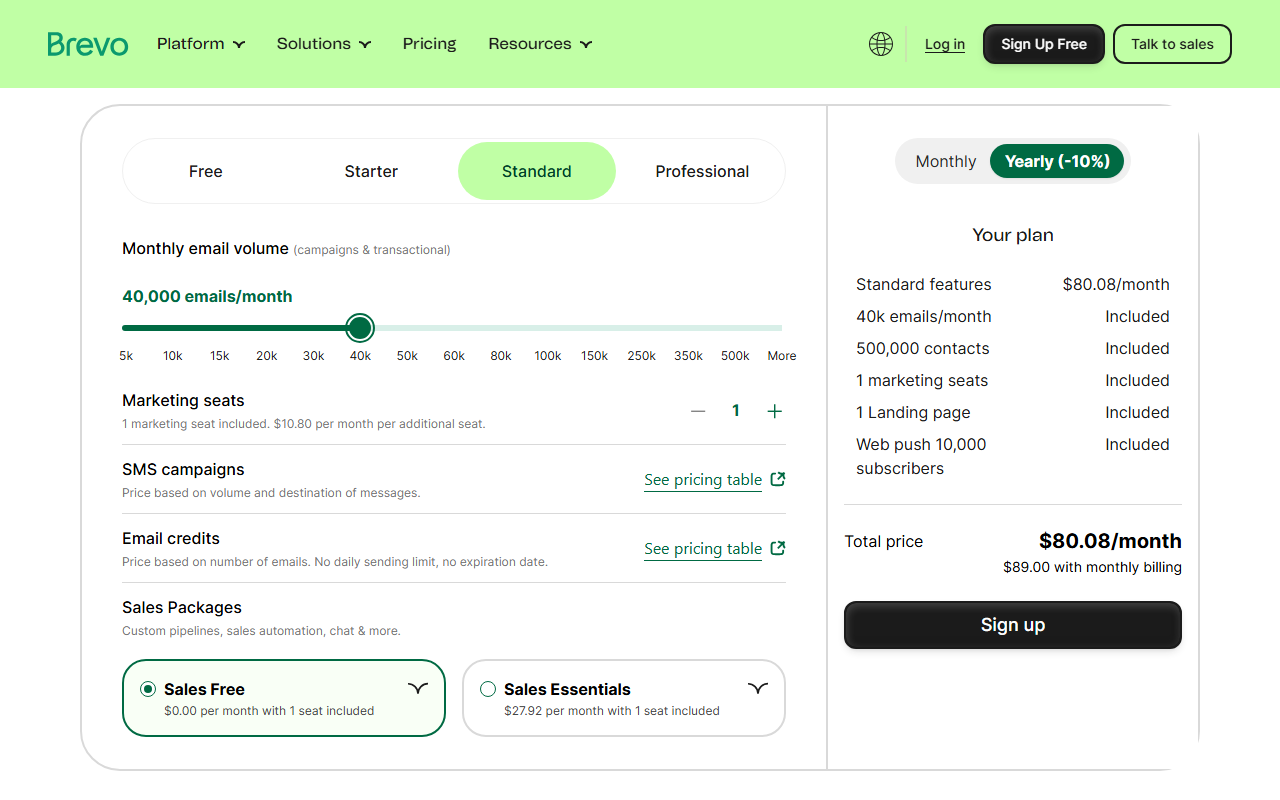
Task: Set slider to 100k mark
Action: click(548, 328)
